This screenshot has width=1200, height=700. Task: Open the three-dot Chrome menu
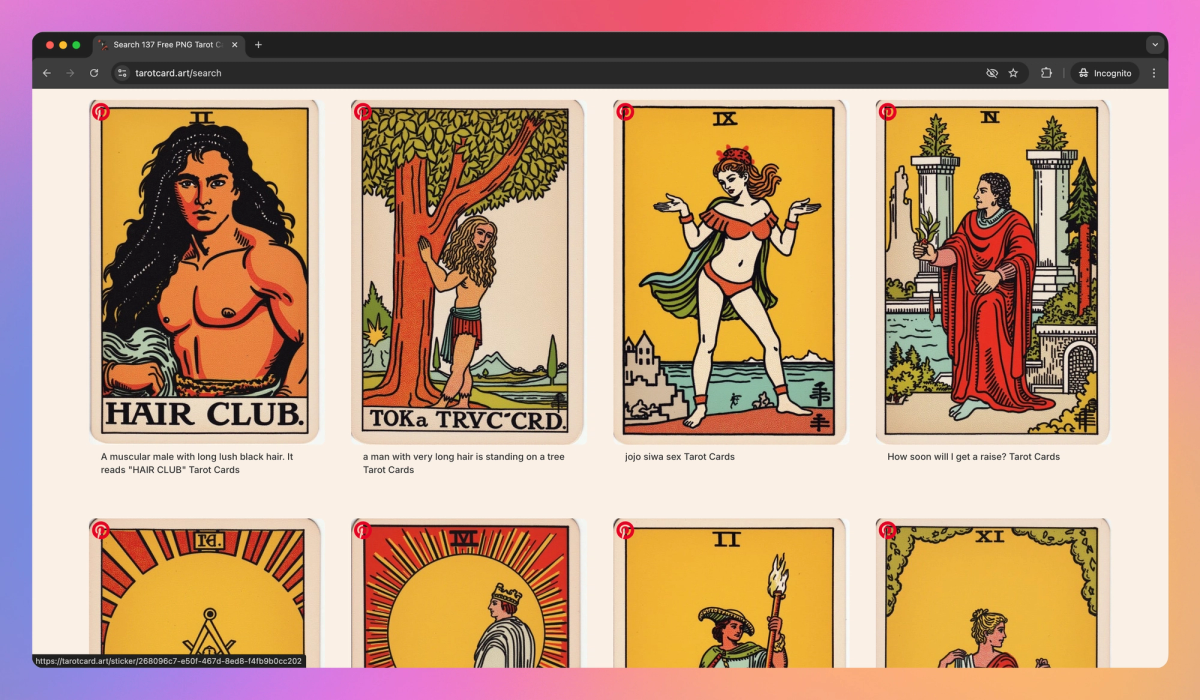1154,72
